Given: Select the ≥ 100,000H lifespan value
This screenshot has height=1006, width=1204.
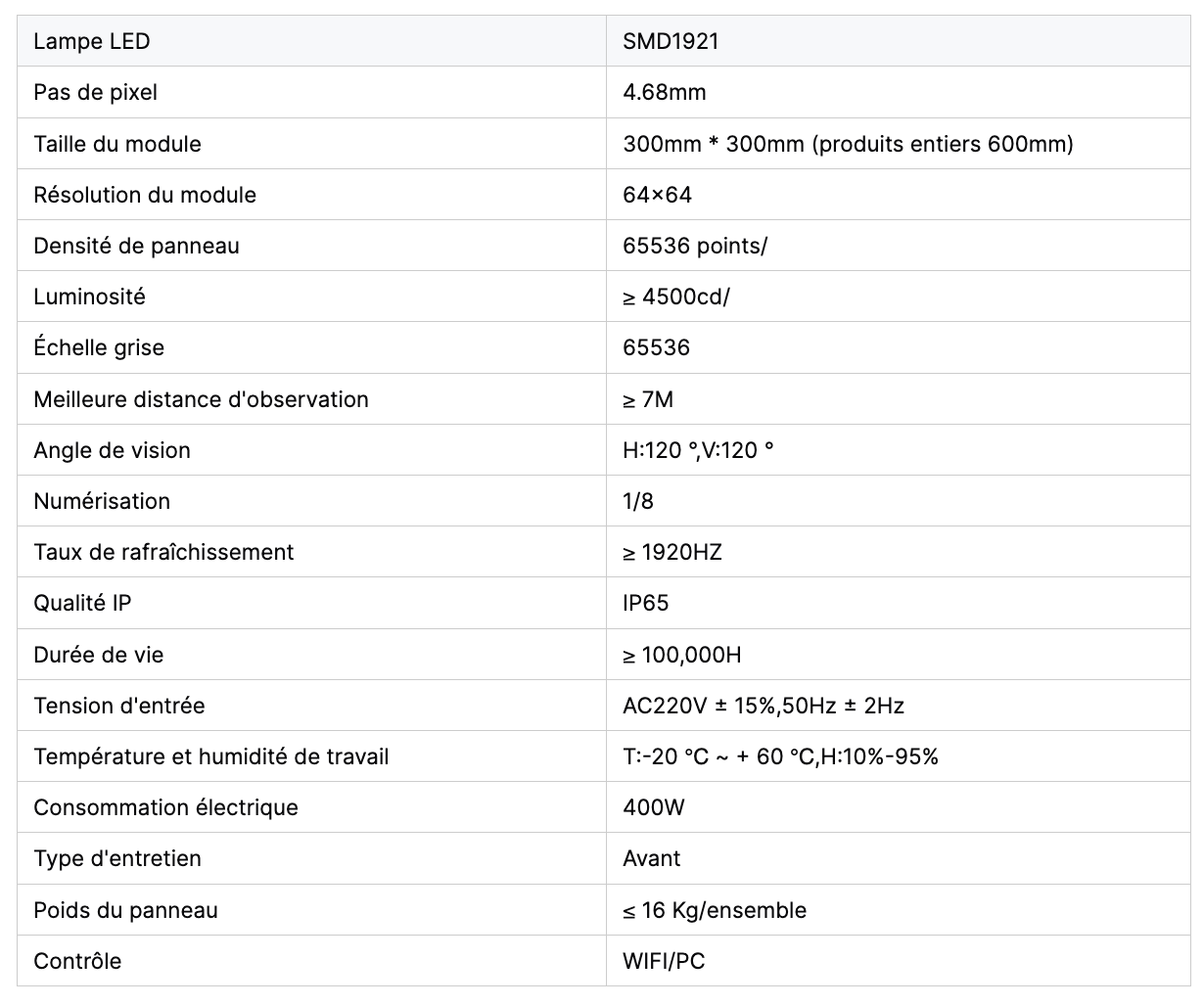Looking at the screenshot, I should [681, 655].
